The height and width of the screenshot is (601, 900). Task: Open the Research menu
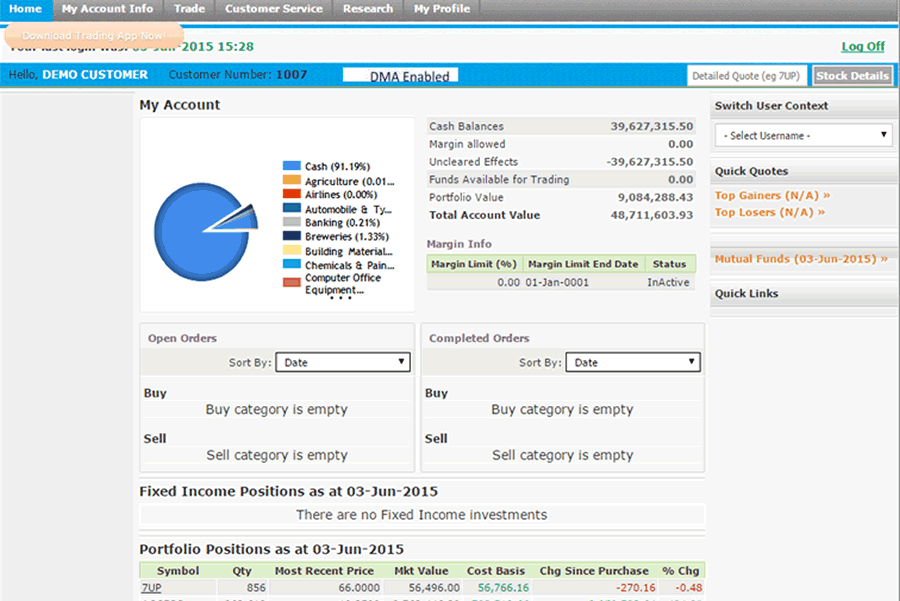pos(367,9)
